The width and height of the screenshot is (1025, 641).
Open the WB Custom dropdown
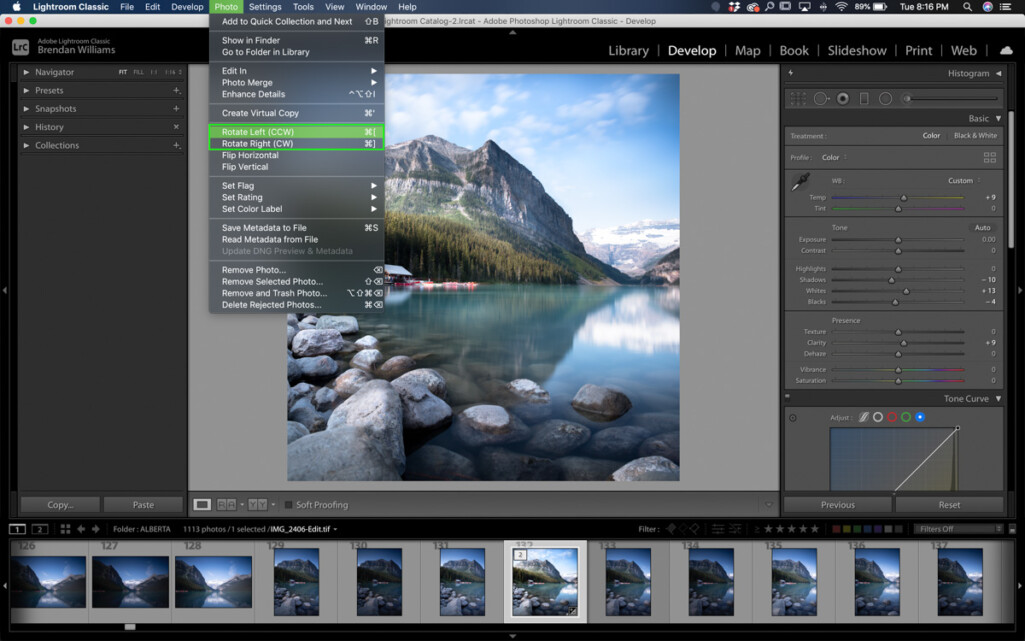pyautogui.click(x=961, y=180)
